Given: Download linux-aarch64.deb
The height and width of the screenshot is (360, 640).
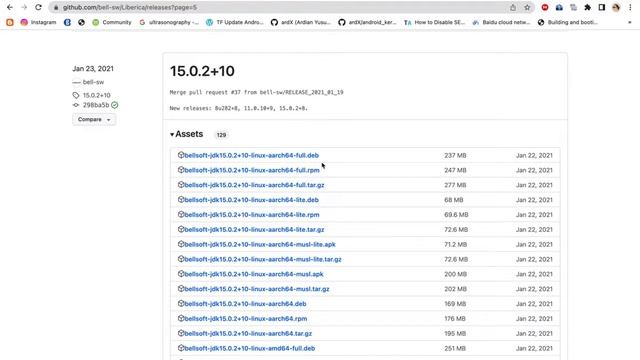Looking at the screenshot, I should point(245,304).
